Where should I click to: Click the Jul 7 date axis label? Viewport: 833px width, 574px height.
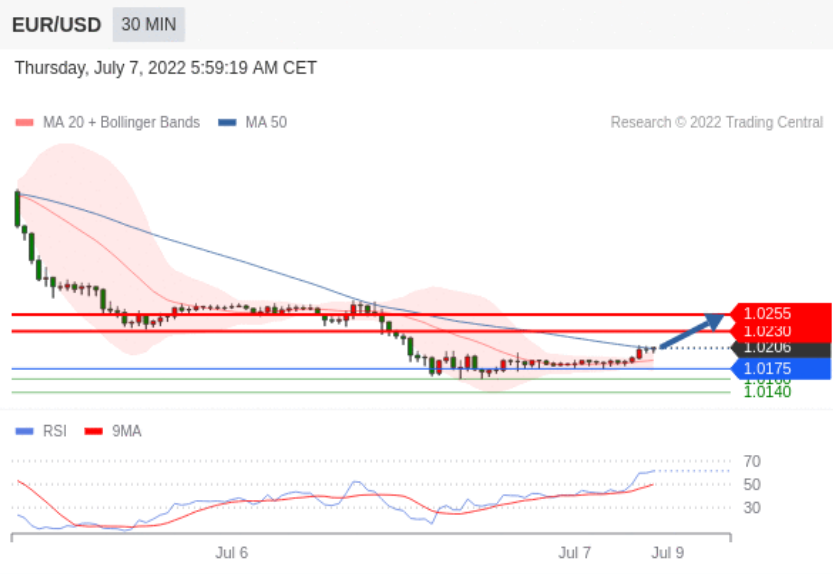point(574,553)
